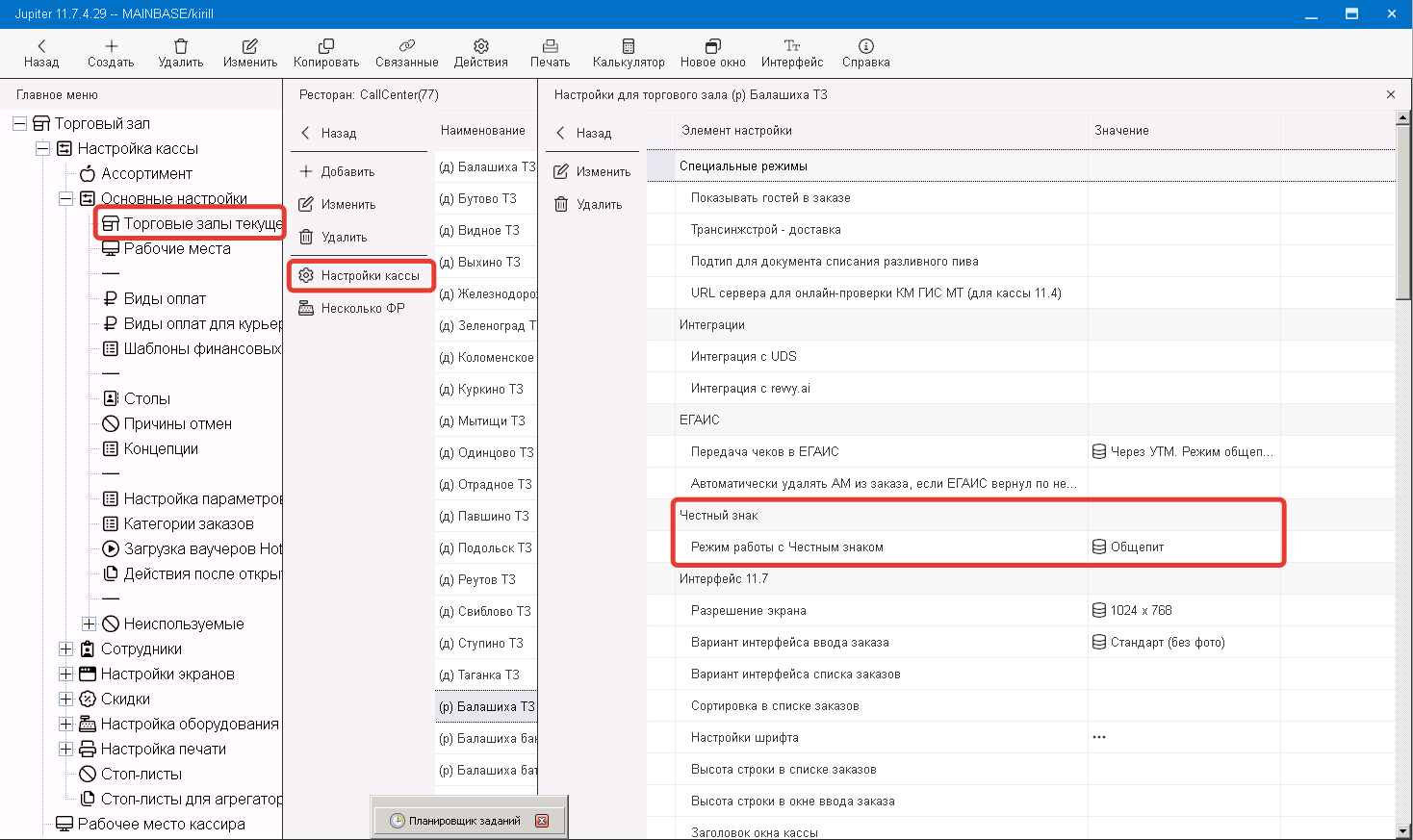Expand the Сотрудники tree node
The image size is (1413, 840).
[65, 649]
